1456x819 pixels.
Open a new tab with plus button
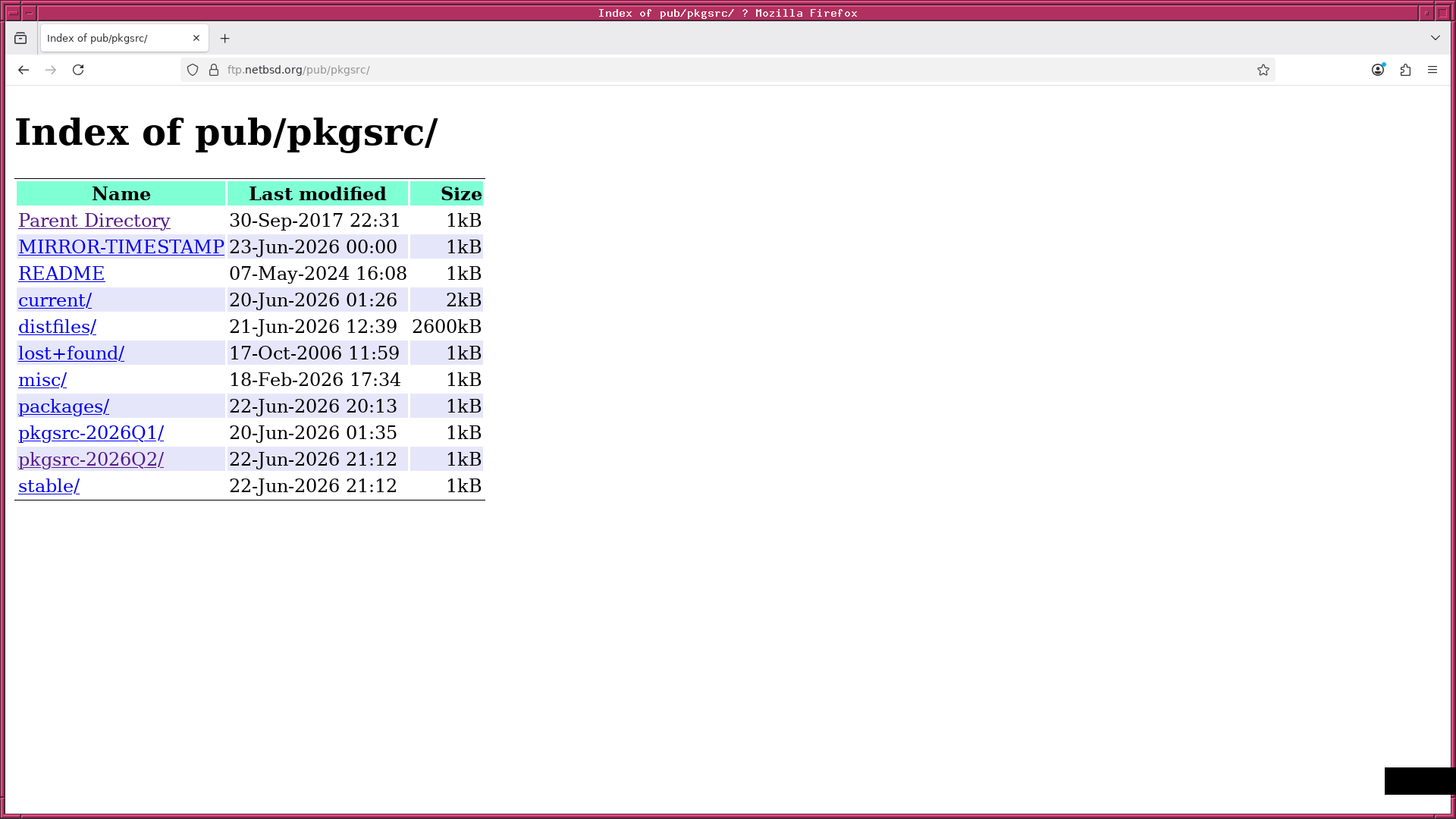224,38
